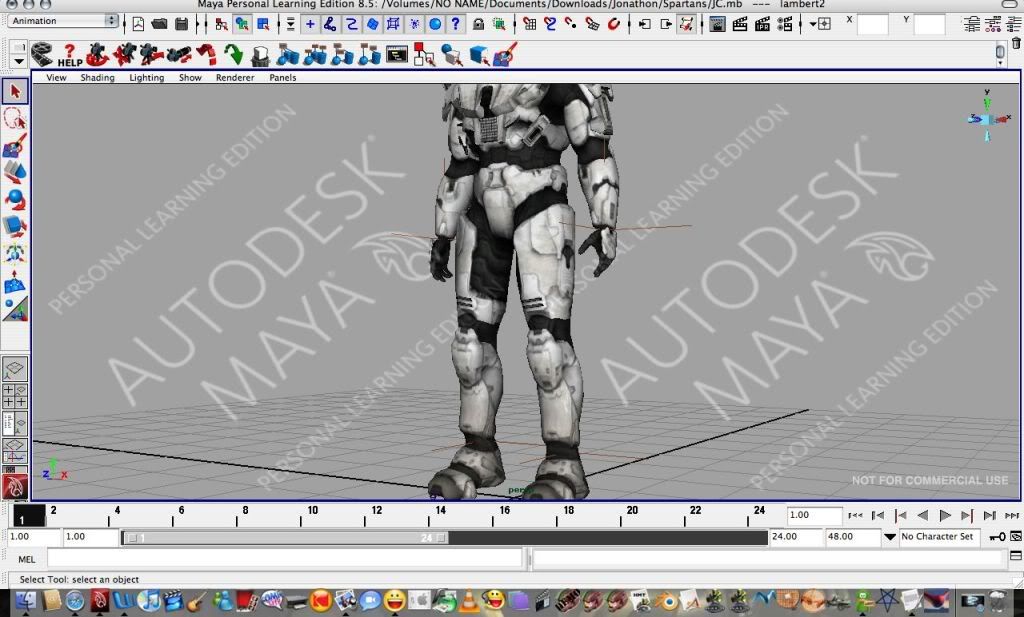Open the character set dropdown arrow

[x=889, y=537]
